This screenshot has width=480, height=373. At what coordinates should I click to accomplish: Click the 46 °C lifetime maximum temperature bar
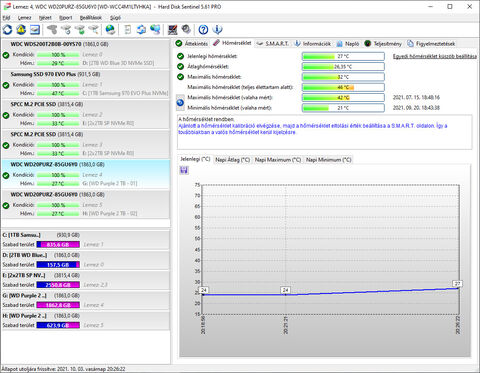[x=343, y=87]
